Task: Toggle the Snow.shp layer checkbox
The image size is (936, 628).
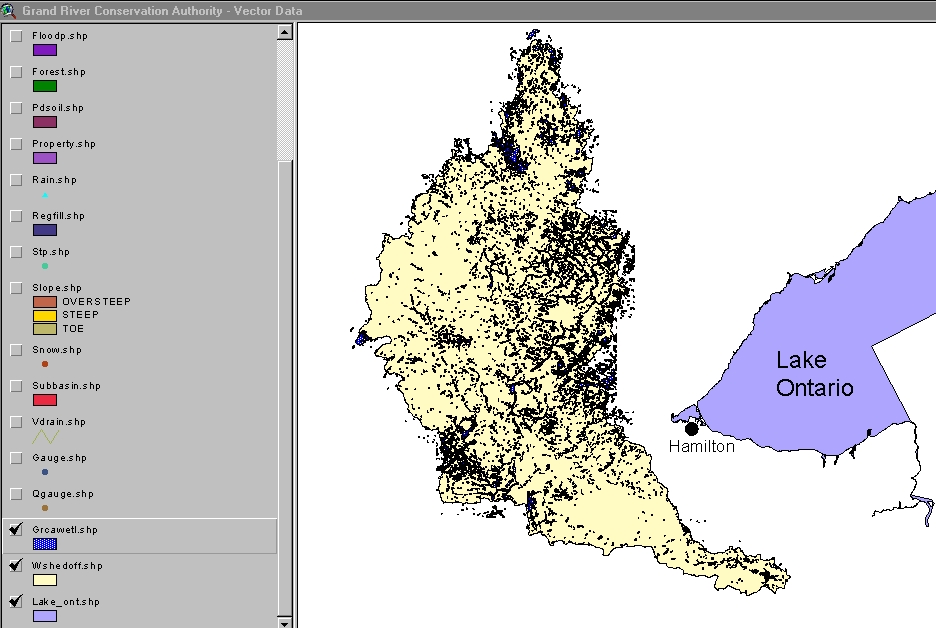Action: coord(16,350)
